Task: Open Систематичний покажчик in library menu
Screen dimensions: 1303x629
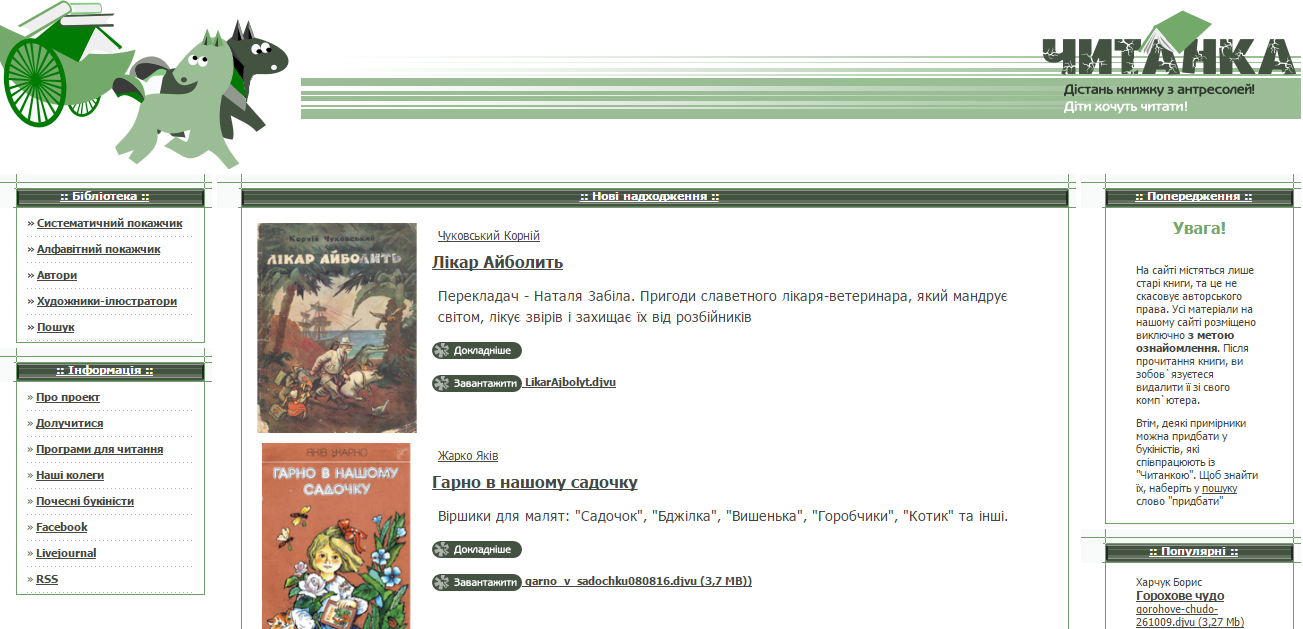Action: (110, 223)
